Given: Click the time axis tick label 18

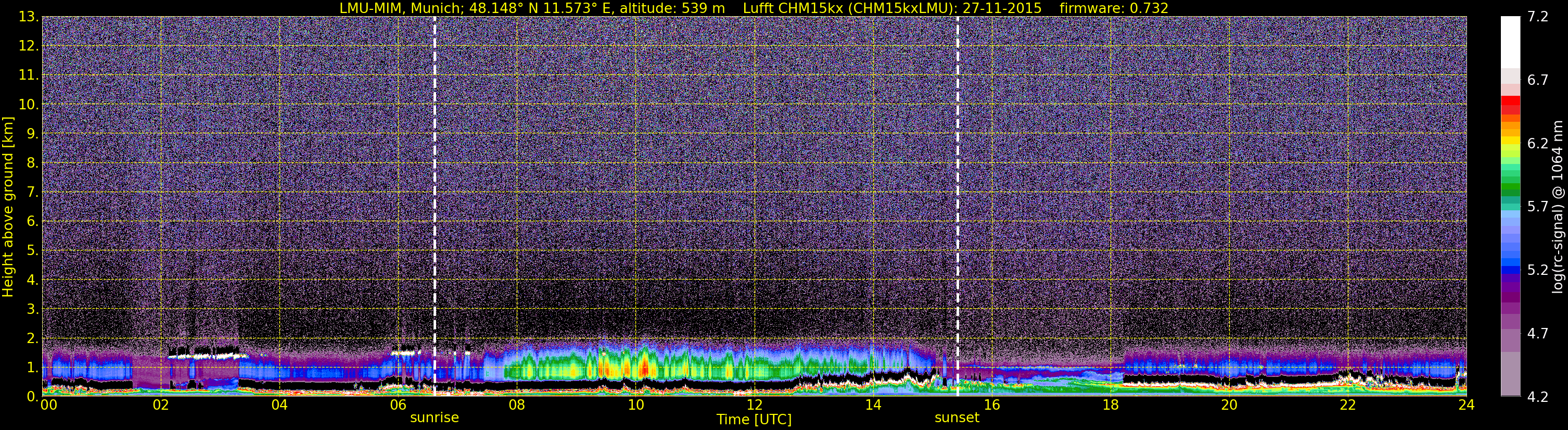Looking at the screenshot, I should click(1110, 405).
